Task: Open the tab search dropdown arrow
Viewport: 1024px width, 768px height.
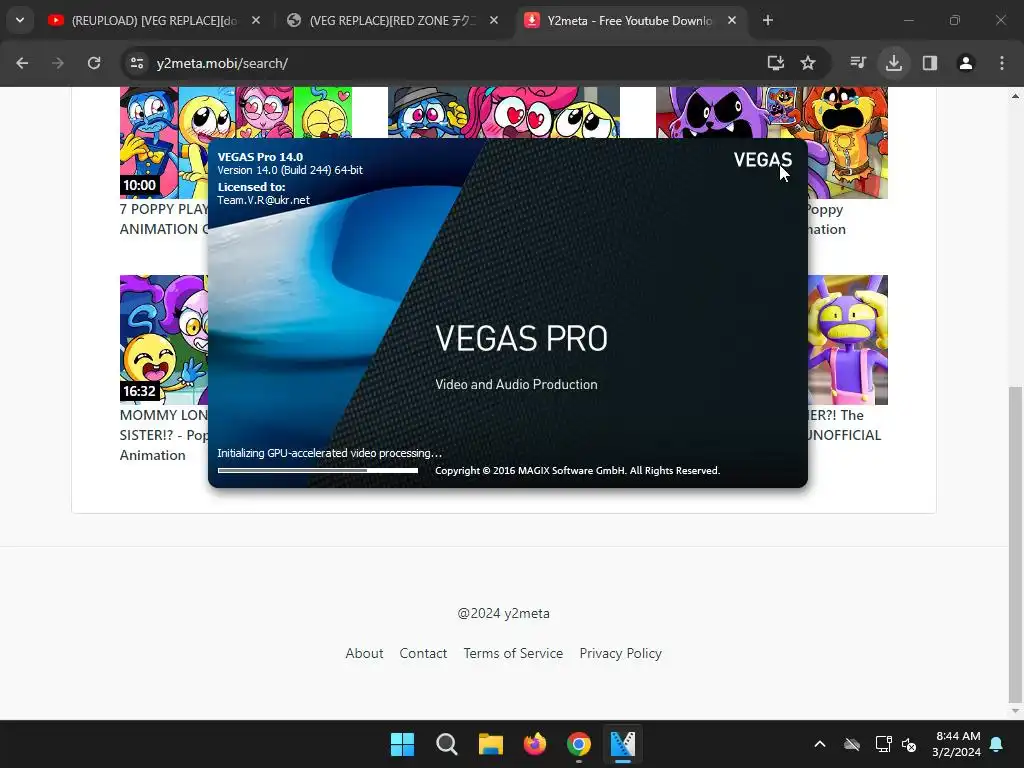Action: [x=20, y=20]
